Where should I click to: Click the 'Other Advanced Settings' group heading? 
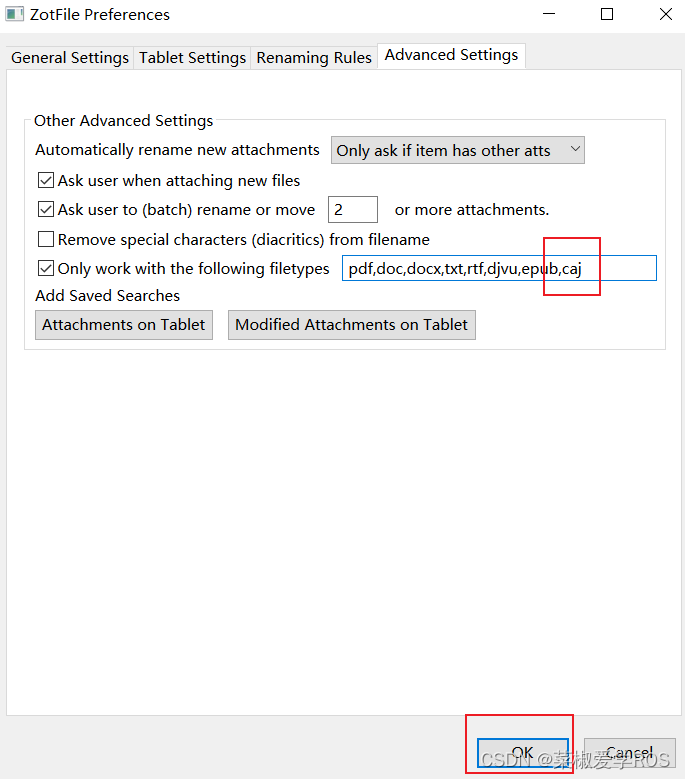pyautogui.click(x=123, y=121)
